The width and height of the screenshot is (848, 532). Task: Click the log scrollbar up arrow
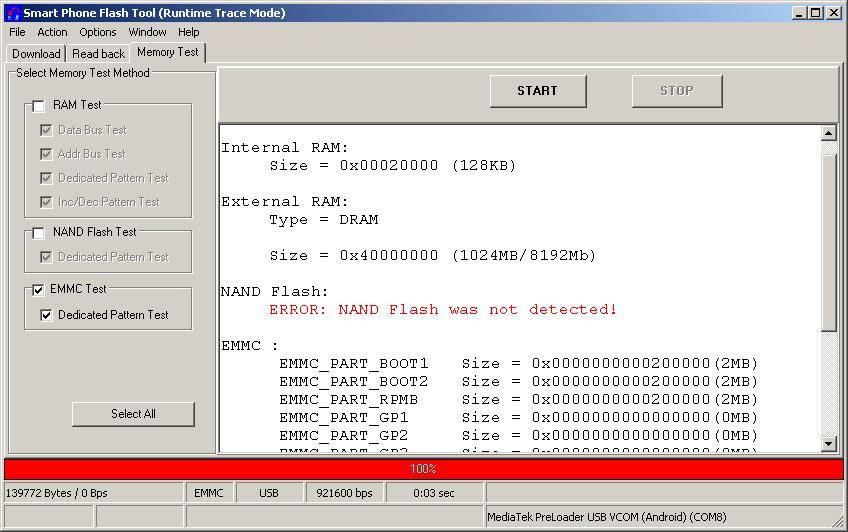pos(829,133)
